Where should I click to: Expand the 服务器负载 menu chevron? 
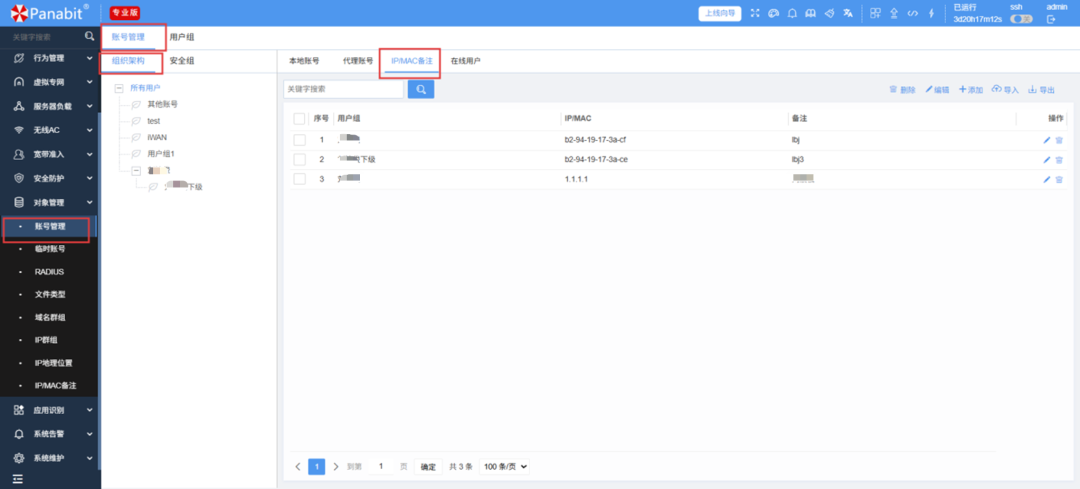point(90,107)
